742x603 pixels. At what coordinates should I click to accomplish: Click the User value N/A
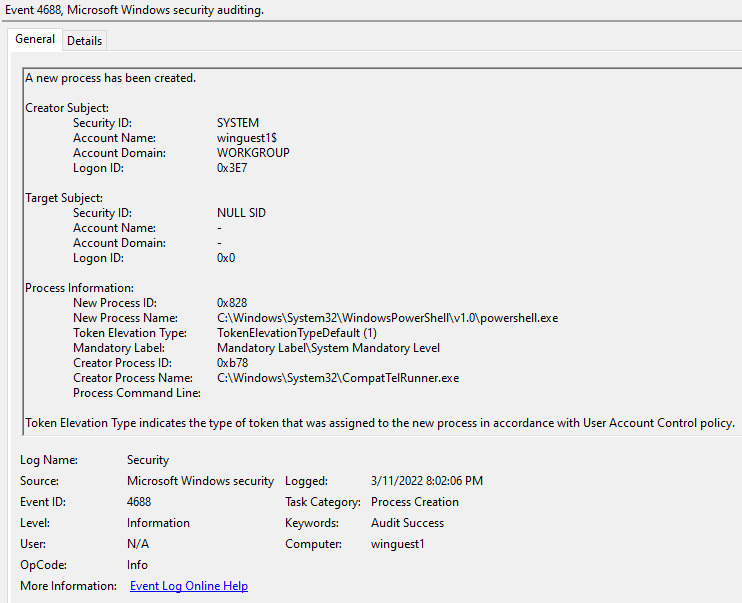(138, 544)
